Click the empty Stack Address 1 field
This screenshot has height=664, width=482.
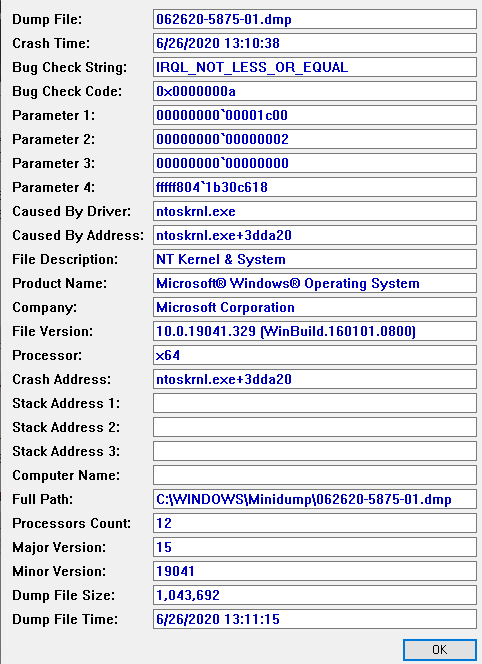pyautogui.click(x=315, y=403)
